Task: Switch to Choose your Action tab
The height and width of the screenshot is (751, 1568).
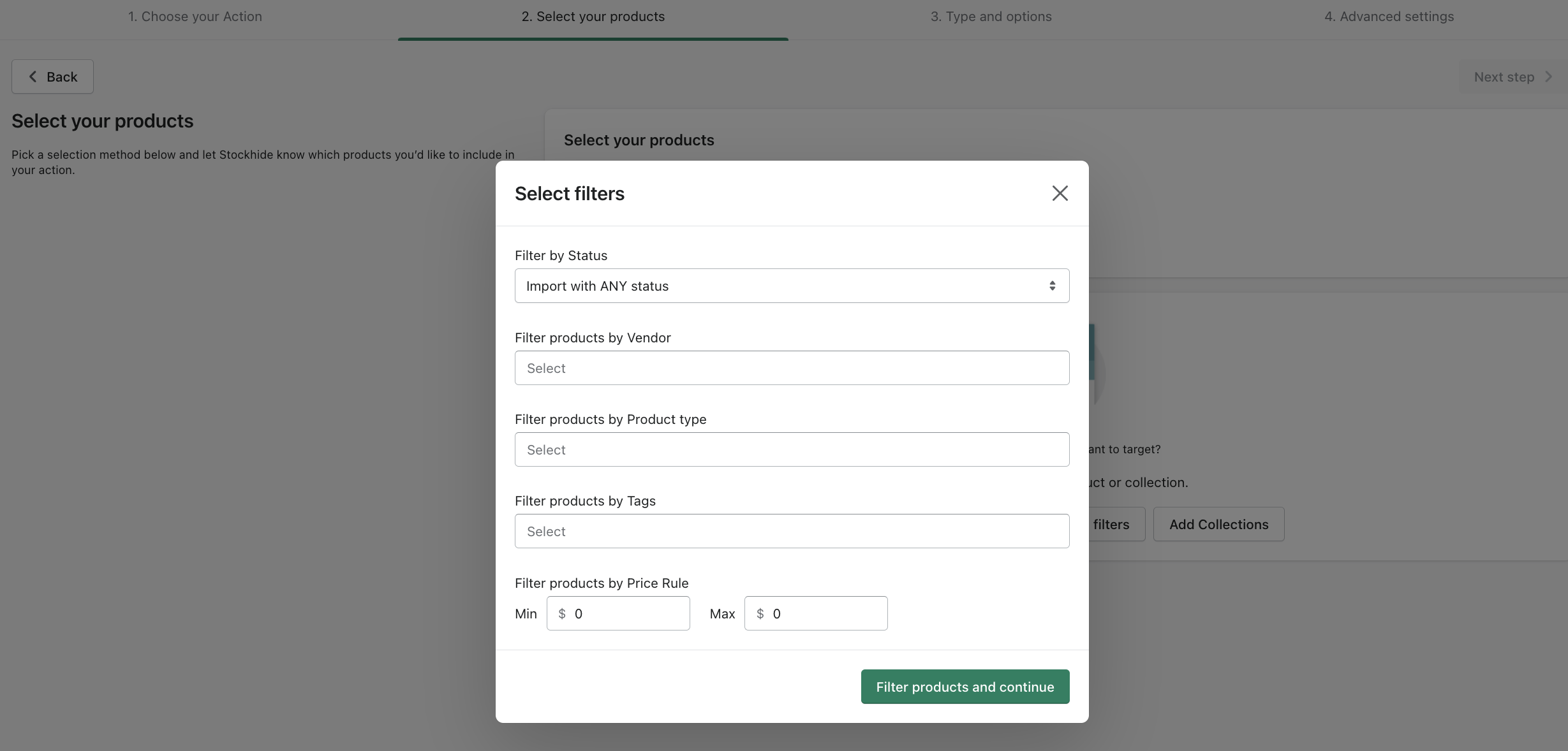Action: click(x=195, y=17)
